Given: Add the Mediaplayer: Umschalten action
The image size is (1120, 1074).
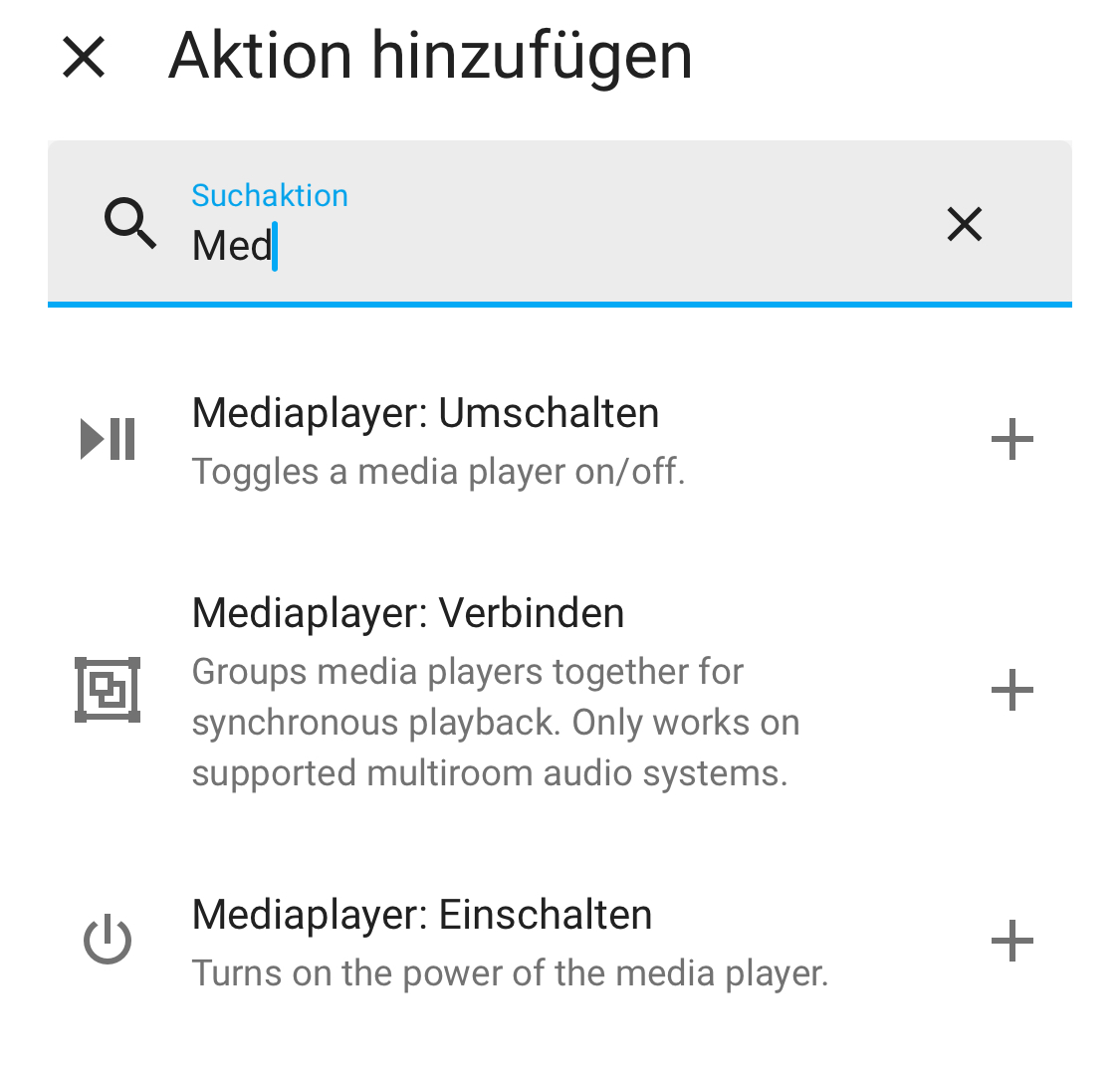Looking at the screenshot, I should pyautogui.click(x=1012, y=439).
